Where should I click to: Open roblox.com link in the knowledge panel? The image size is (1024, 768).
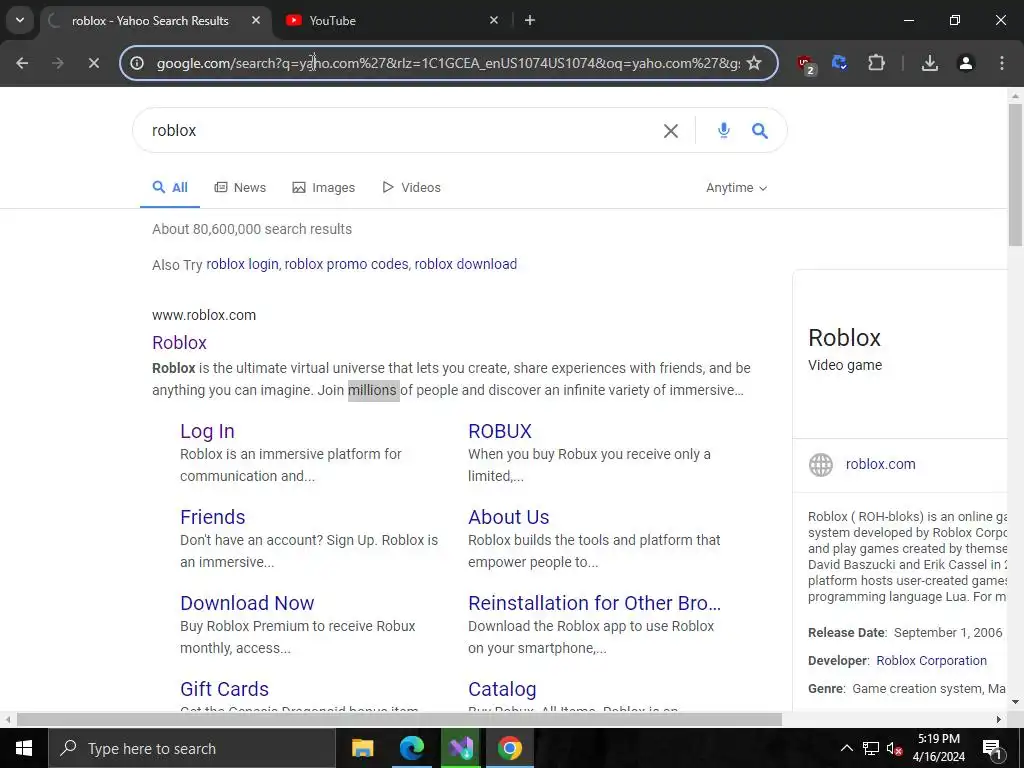point(880,464)
